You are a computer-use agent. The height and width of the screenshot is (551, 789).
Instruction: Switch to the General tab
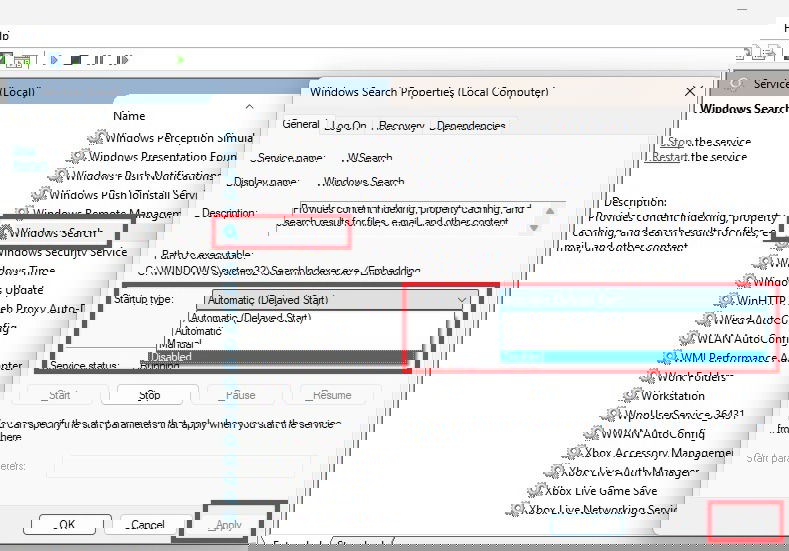point(300,124)
